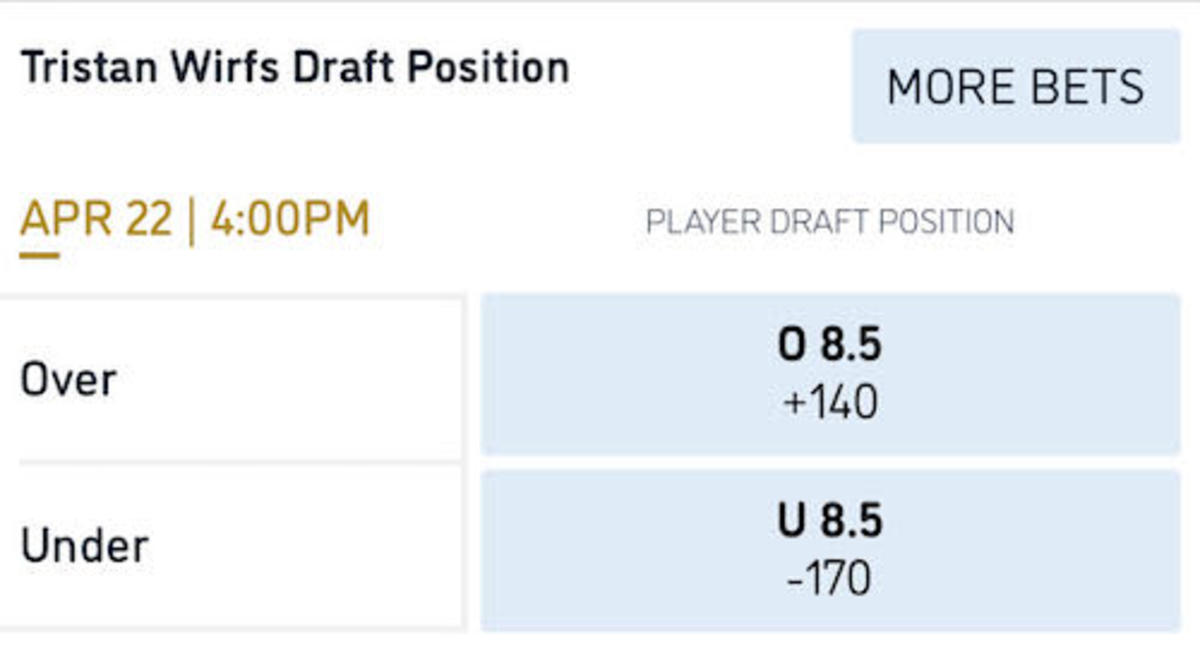
Task: Click the bold O 8.5 line text
Action: [830, 345]
